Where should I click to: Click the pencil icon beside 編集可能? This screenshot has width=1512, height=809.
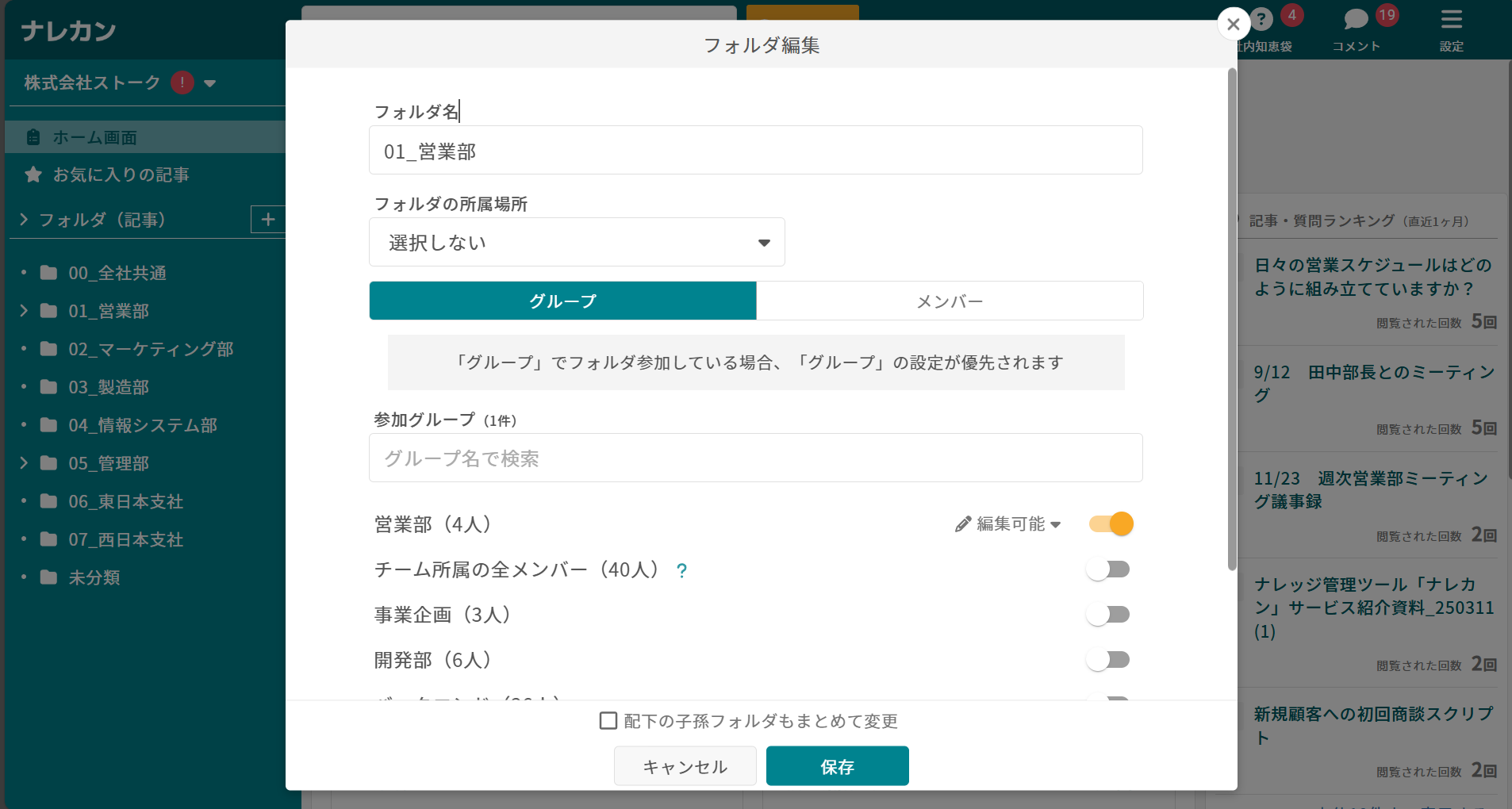click(962, 523)
